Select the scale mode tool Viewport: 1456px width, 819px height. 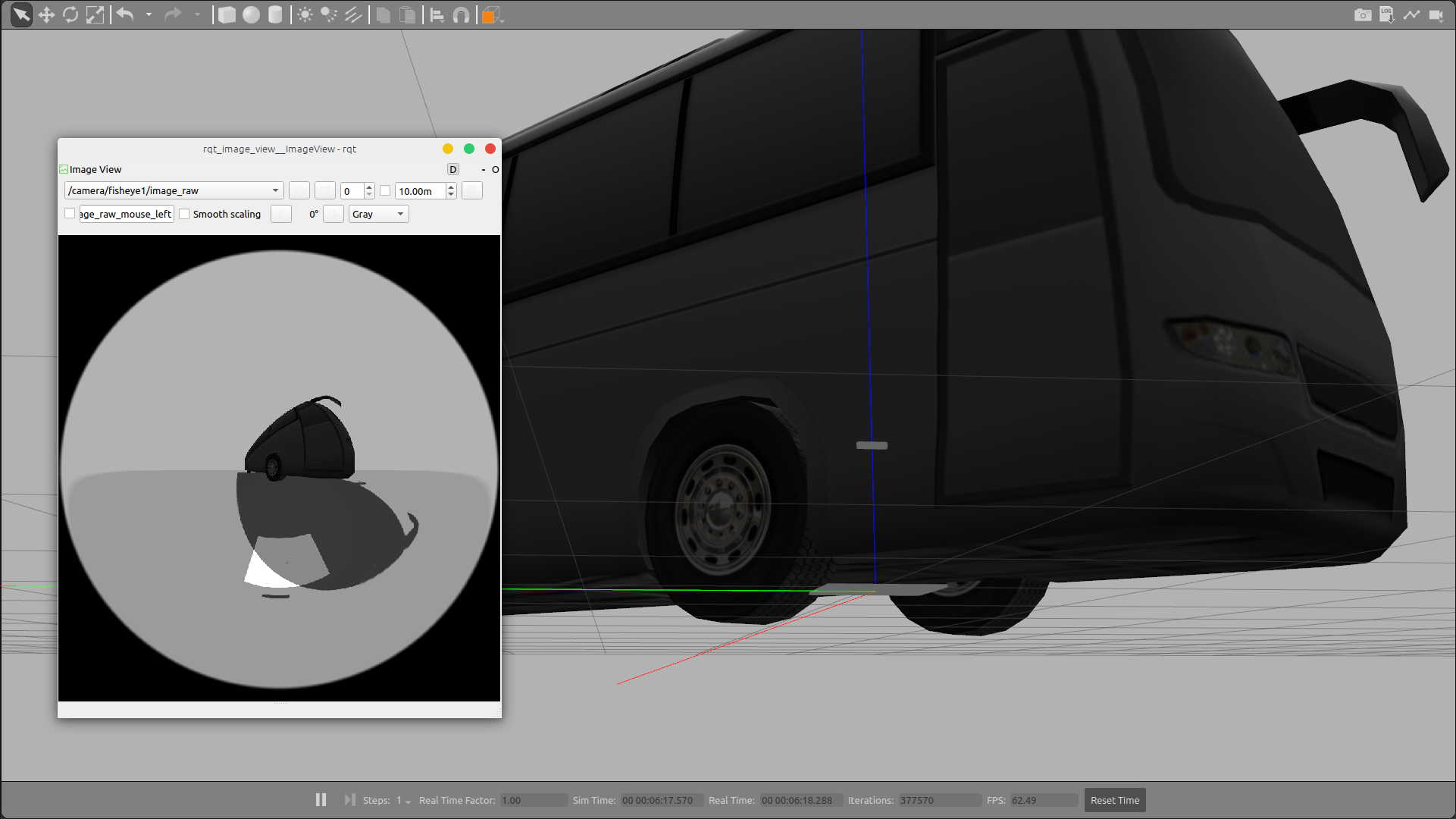[x=95, y=15]
